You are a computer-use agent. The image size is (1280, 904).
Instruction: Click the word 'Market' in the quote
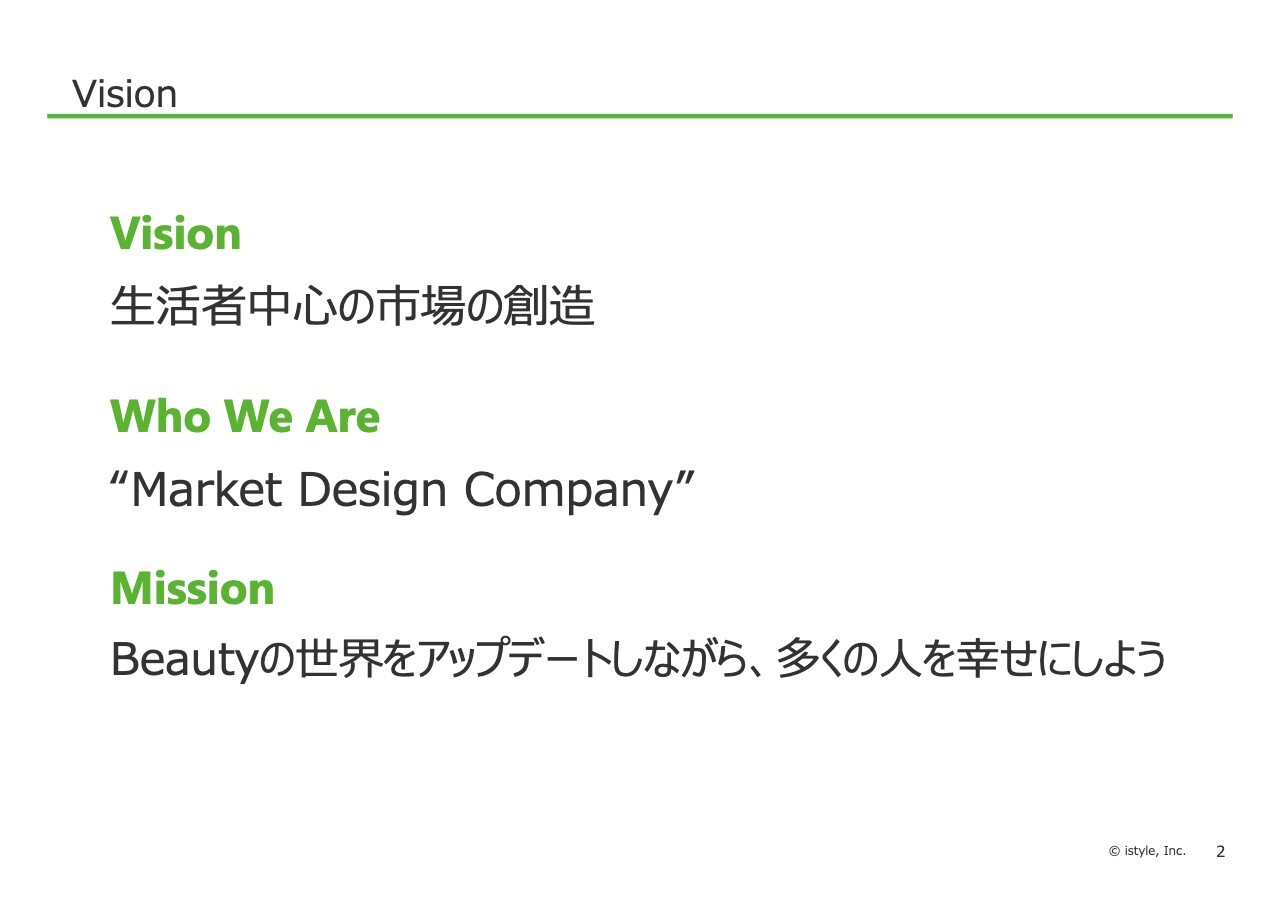(x=207, y=489)
